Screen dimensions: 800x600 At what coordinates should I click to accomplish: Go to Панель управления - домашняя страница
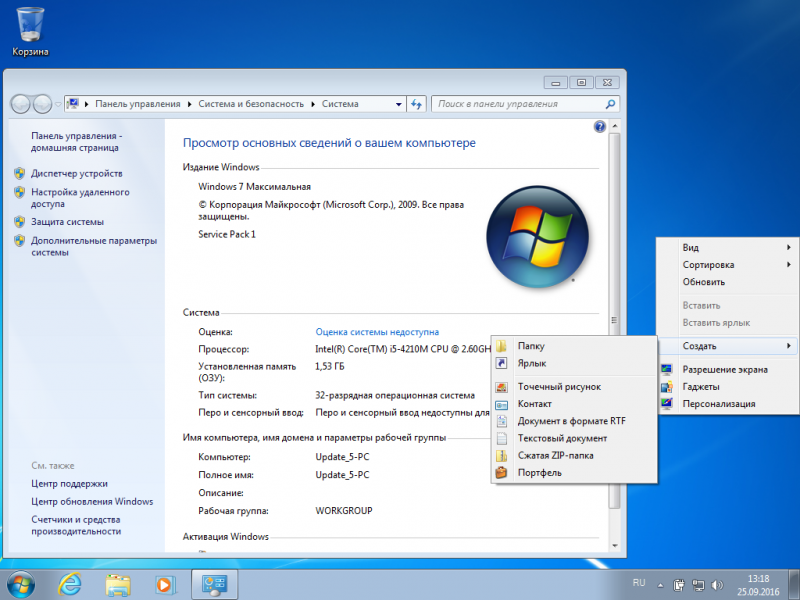pyautogui.click(x=77, y=142)
